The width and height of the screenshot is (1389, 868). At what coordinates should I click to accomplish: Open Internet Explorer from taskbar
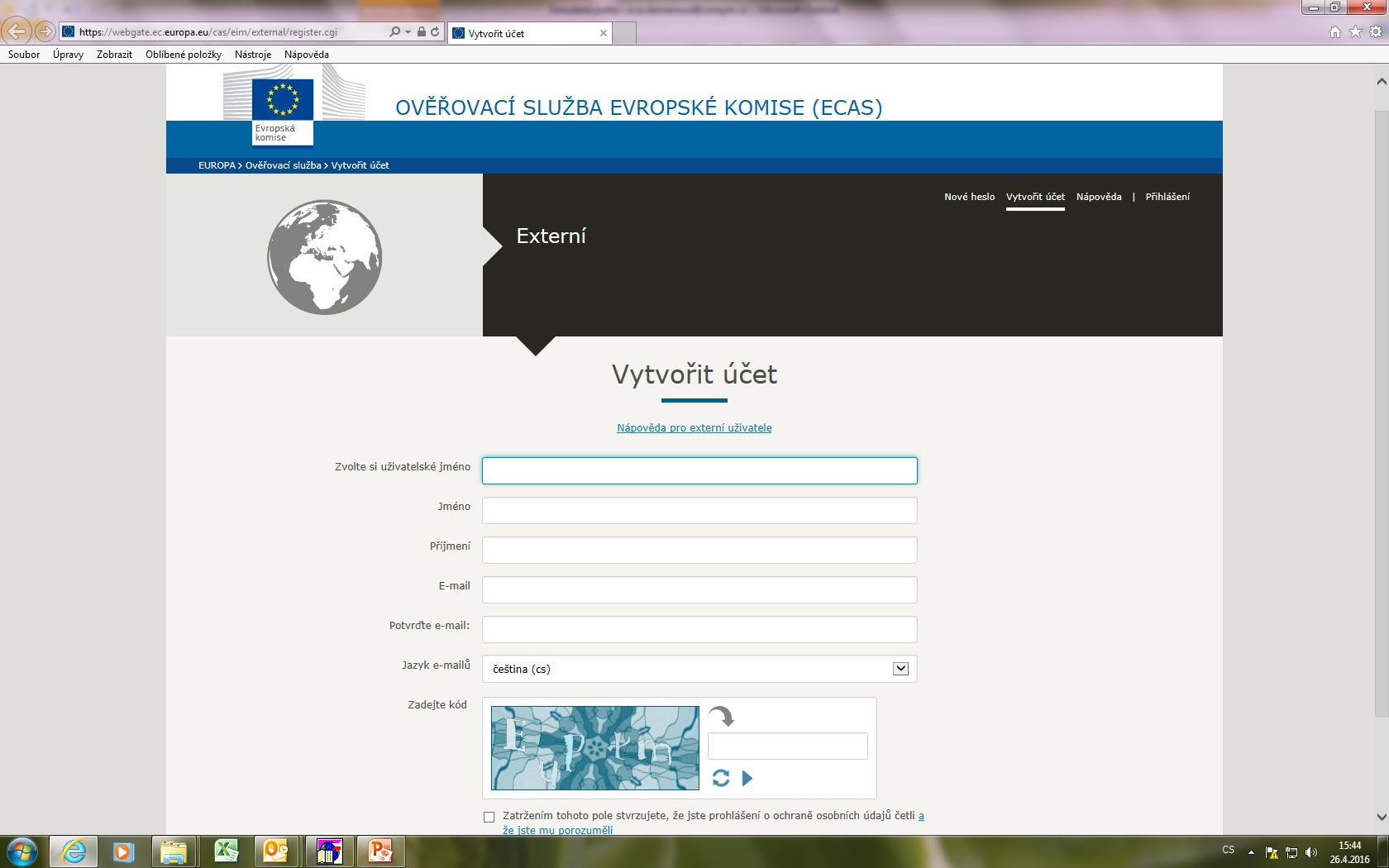click(74, 851)
